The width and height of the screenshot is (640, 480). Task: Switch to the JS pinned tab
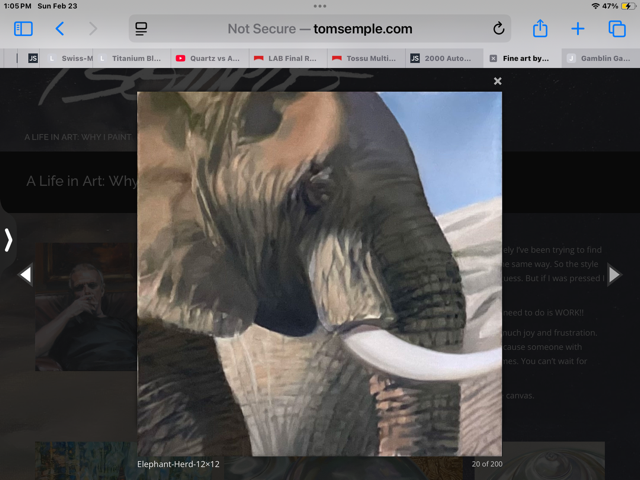point(33,58)
